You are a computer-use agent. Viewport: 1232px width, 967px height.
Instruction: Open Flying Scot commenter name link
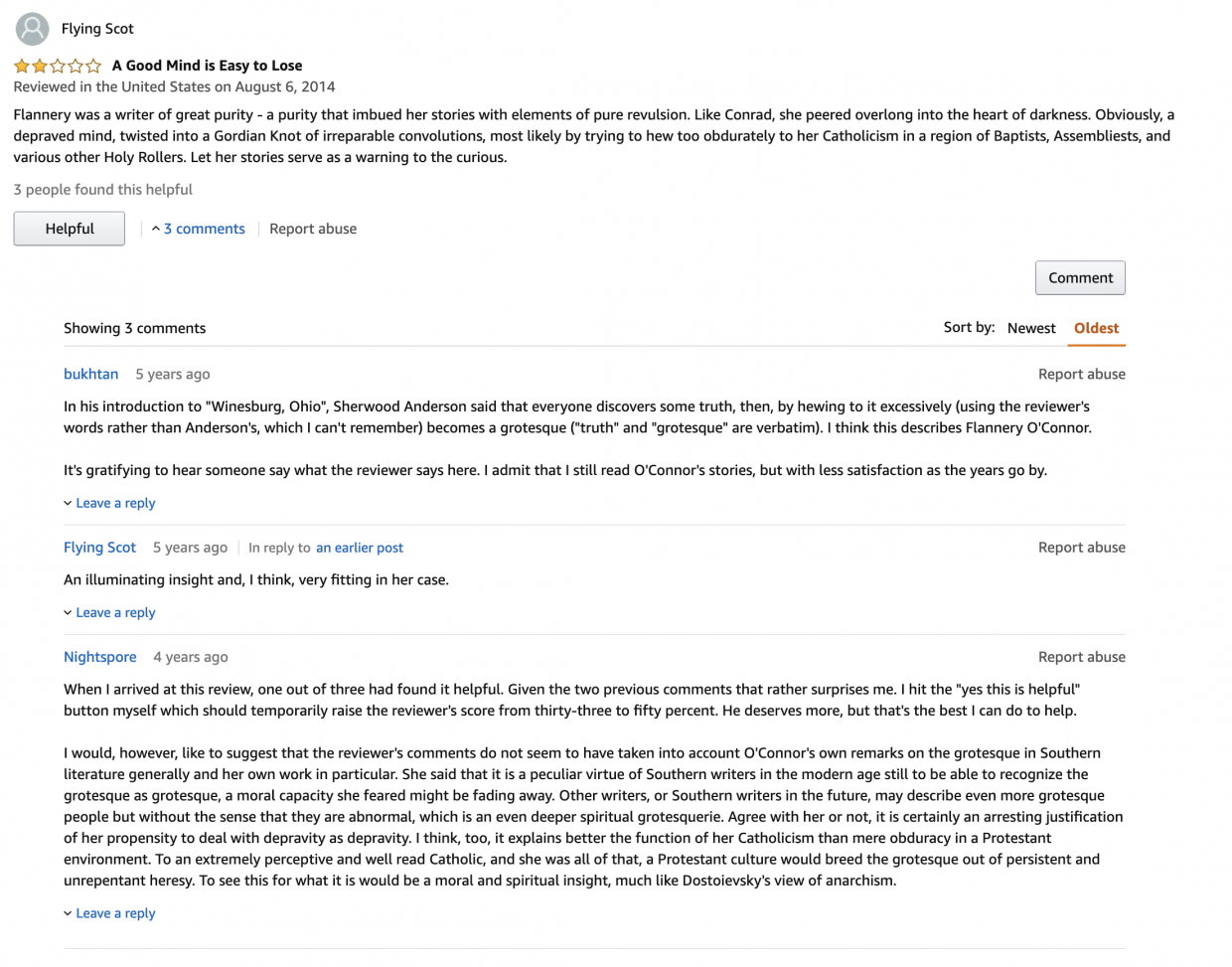[x=100, y=547]
